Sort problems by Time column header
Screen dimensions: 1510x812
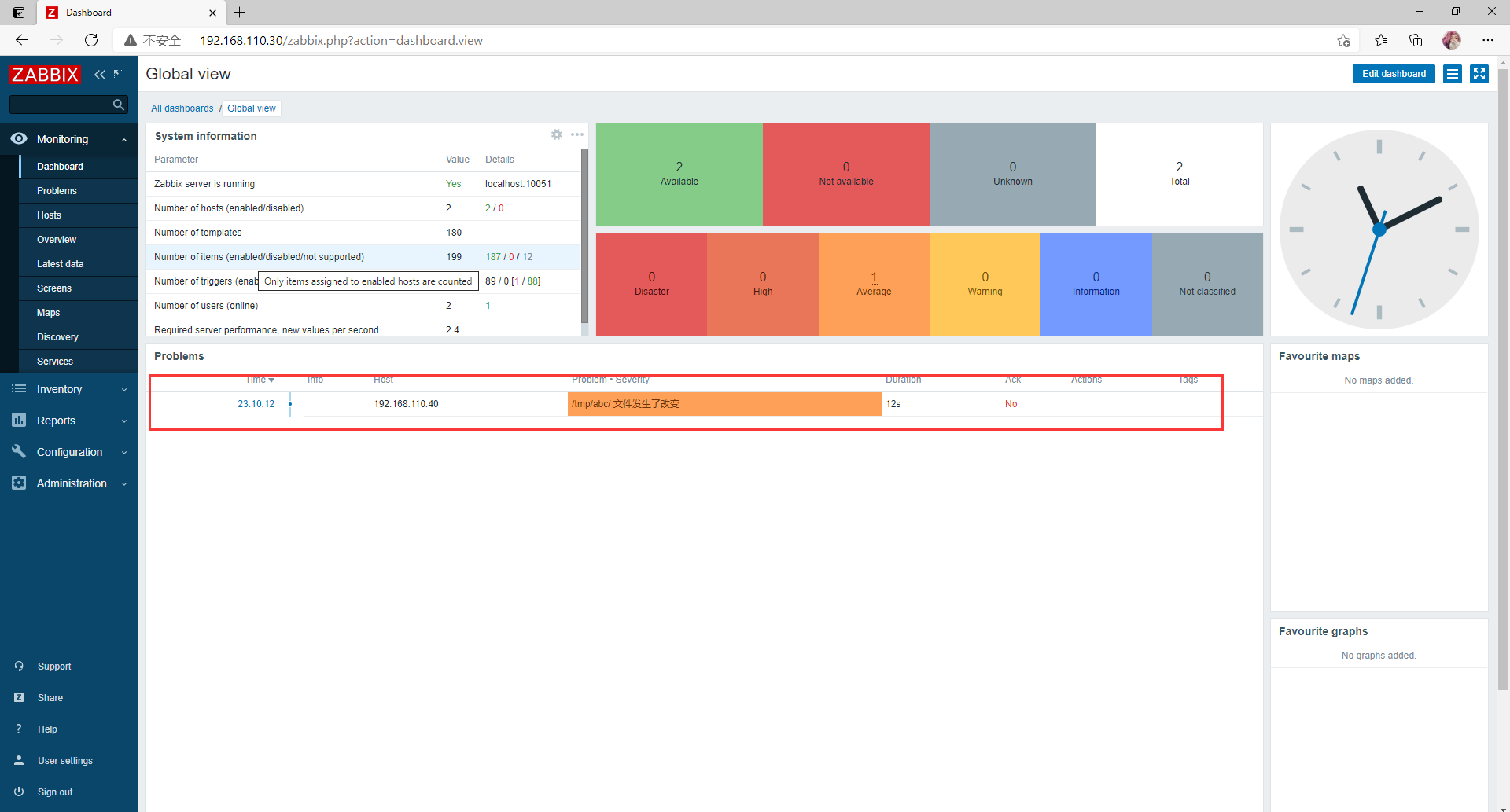pyautogui.click(x=260, y=380)
